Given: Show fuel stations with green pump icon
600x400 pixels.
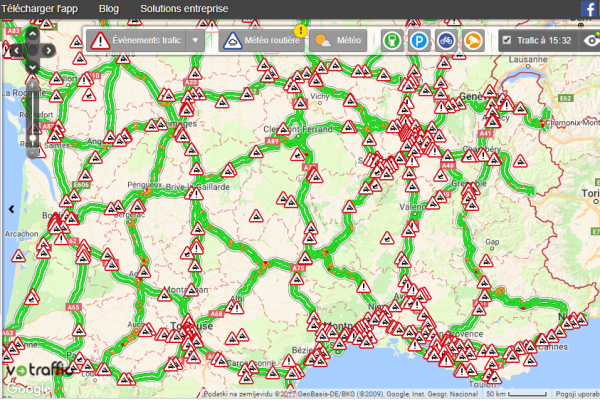Looking at the screenshot, I should 393,41.
